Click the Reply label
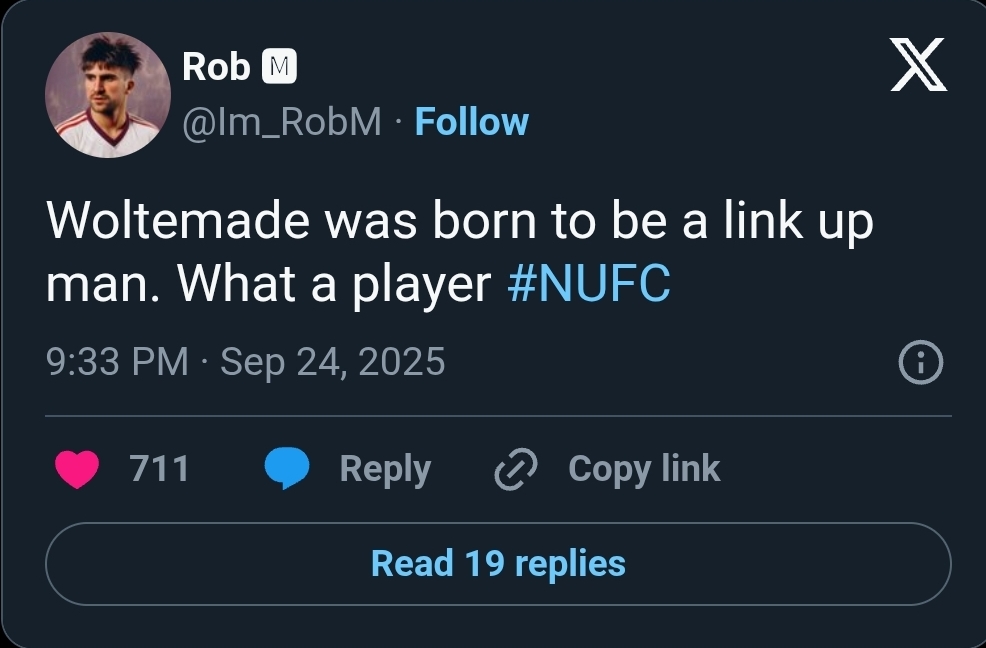Viewport: 986px width, 648px height. click(x=385, y=468)
